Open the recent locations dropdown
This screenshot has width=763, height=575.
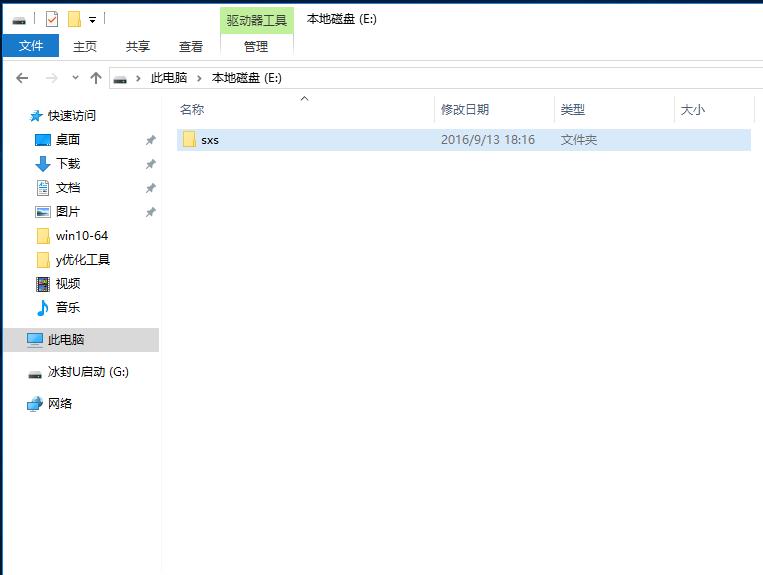click(x=75, y=77)
